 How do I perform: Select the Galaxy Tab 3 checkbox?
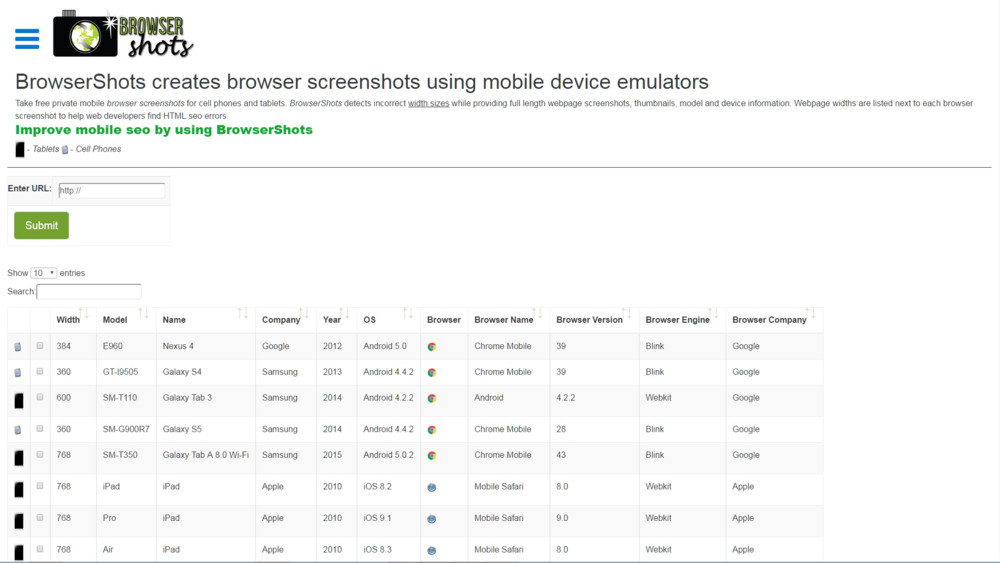(40, 397)
